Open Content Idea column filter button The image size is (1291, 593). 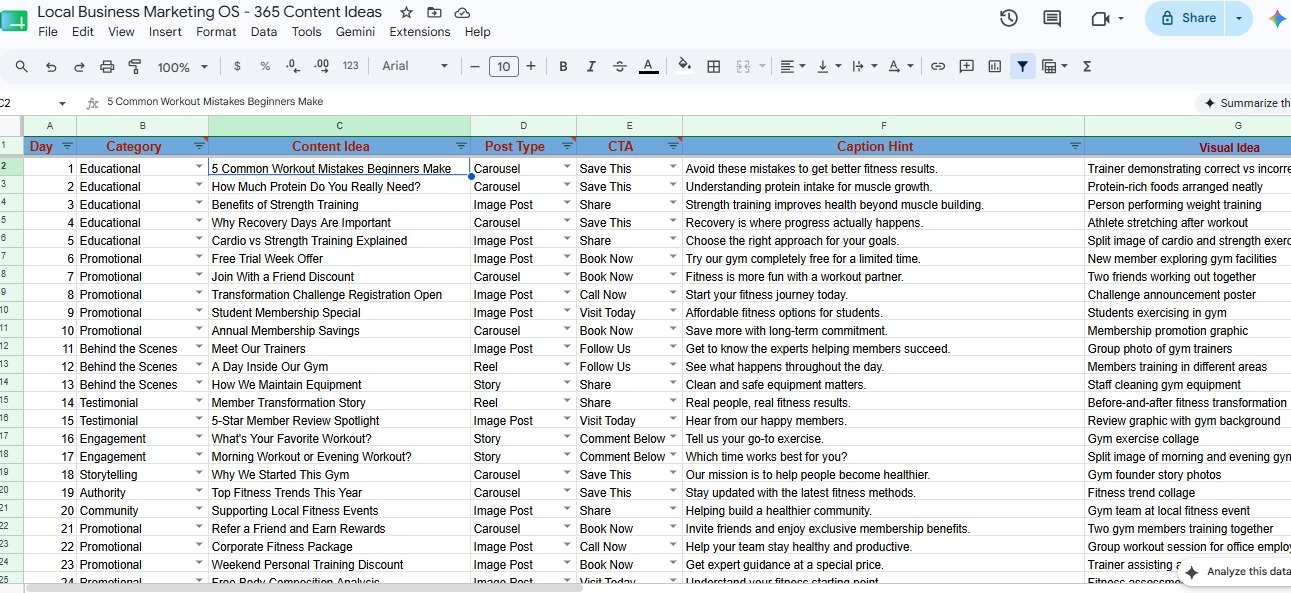(x=461, y=147)
